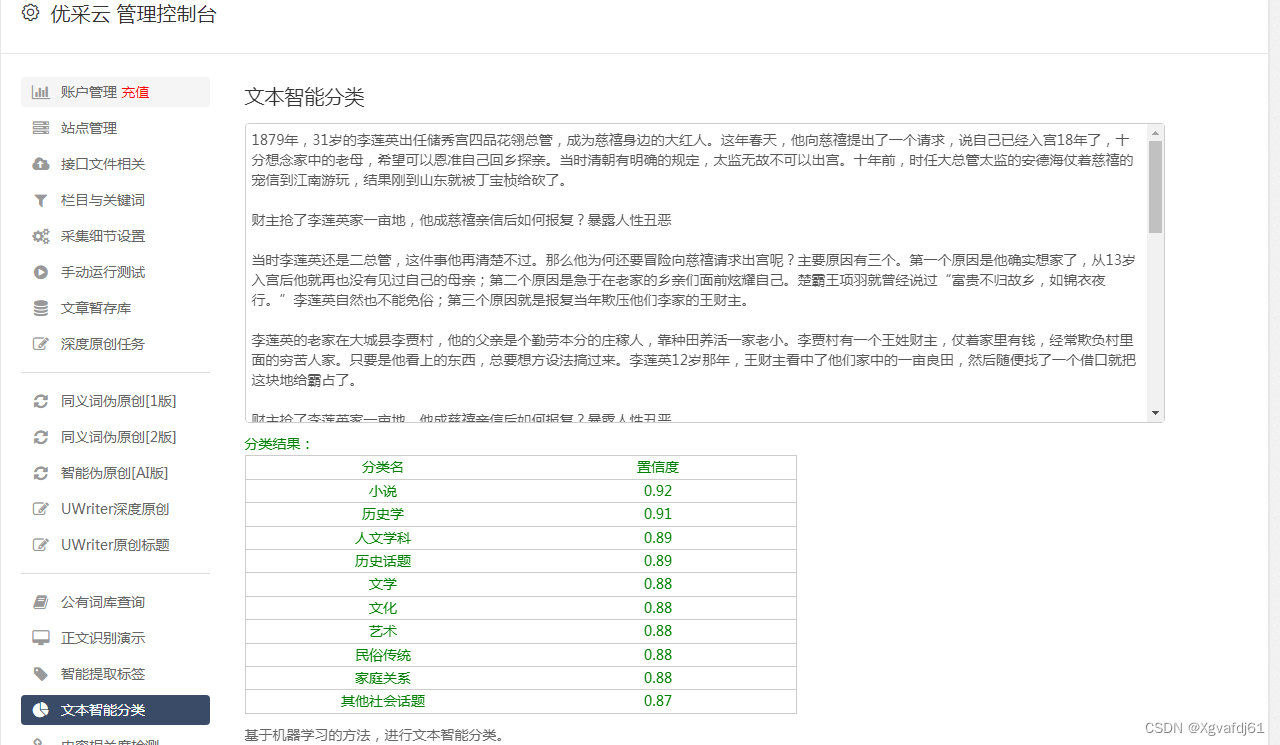The width and height of the screenshot is (1280, 745).
Task: Open the 小说 classification result link
Action: point(383,490)
